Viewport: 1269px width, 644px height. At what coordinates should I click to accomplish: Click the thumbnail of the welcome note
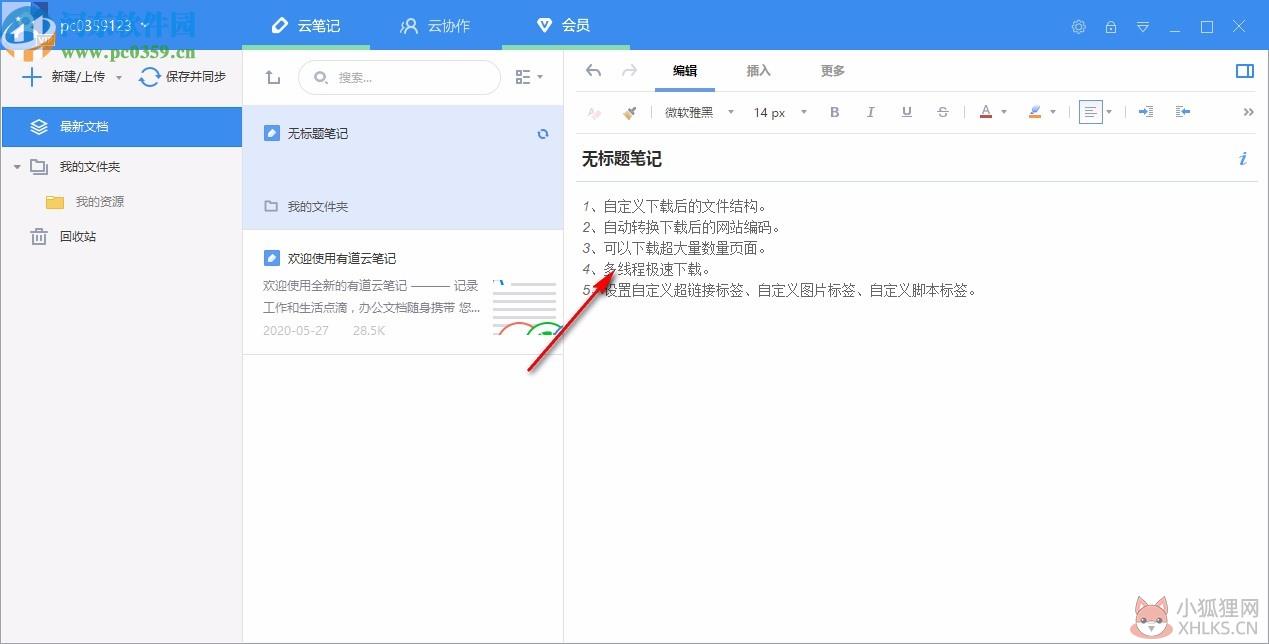(525, 307)
